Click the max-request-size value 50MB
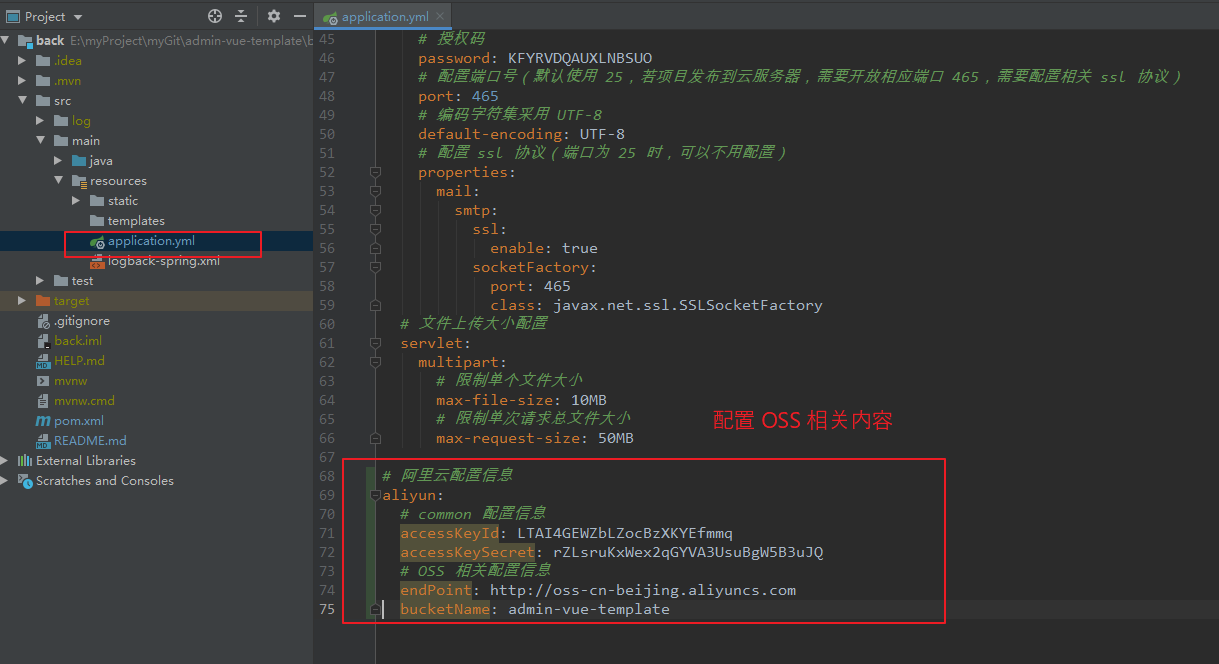 point(616,438)
